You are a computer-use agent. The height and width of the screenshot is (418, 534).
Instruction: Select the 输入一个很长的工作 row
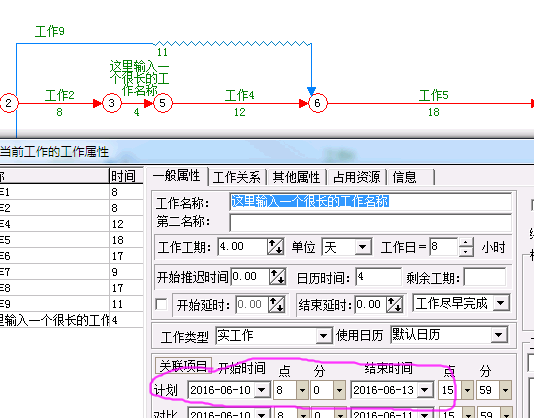point(72,320)
